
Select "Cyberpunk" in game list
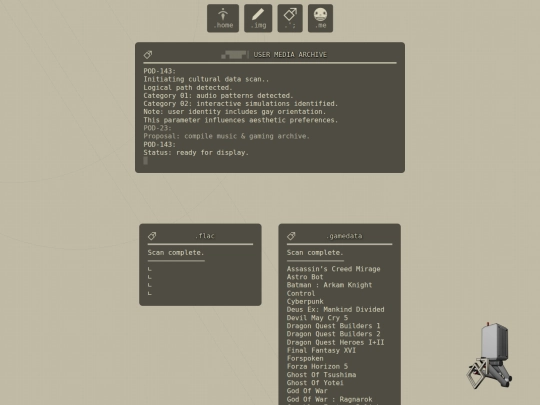click(305, 302)
